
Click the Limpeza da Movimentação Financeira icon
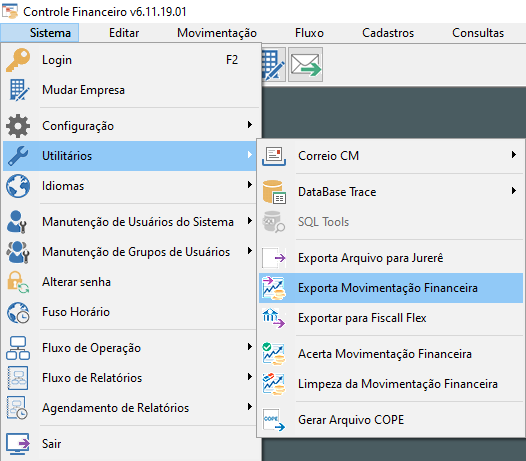tap(274, 384)
